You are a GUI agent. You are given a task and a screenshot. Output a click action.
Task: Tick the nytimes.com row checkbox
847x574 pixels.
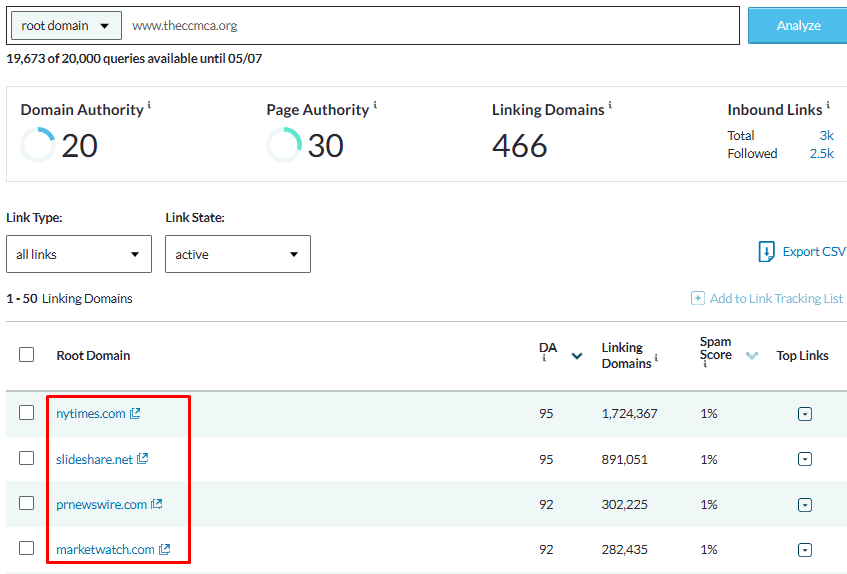(x=27, y=413)
